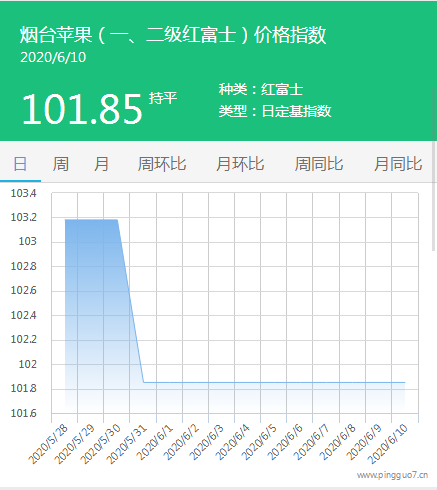
Task: Click the www.pingguo7.cn watermark link
Action: [x=392, y=475]
